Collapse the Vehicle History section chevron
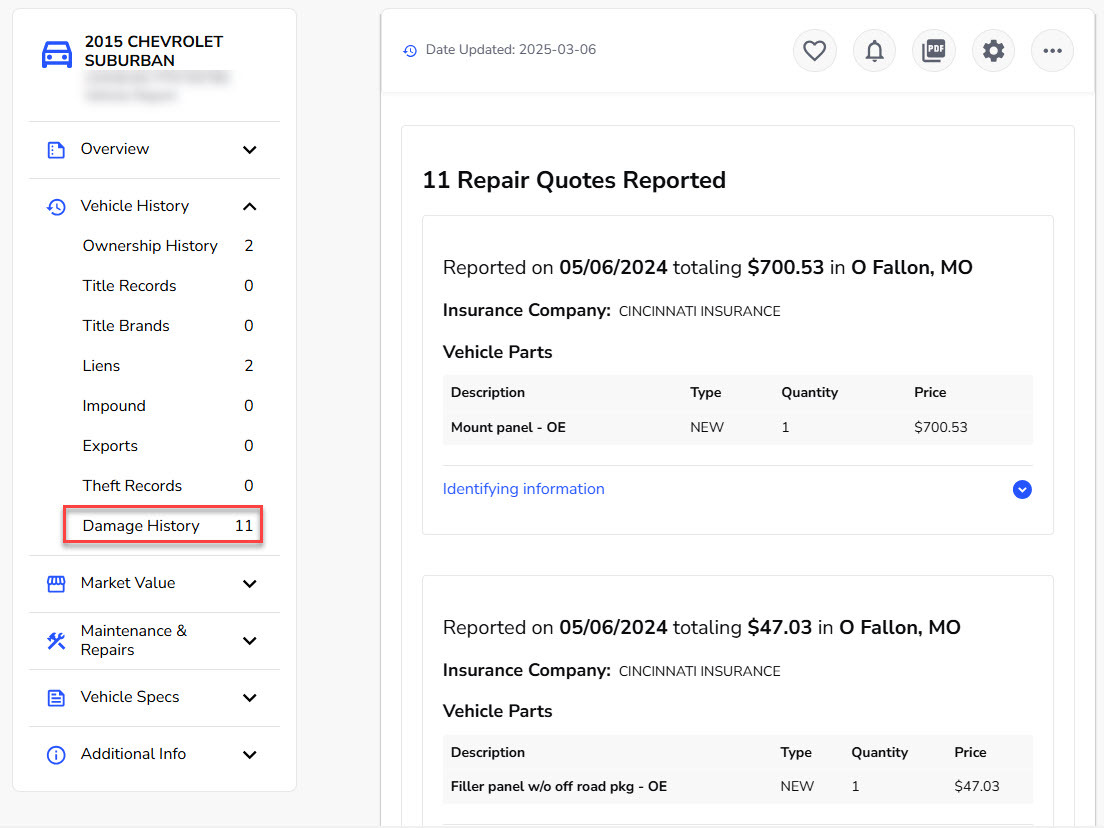 (249, 206)
